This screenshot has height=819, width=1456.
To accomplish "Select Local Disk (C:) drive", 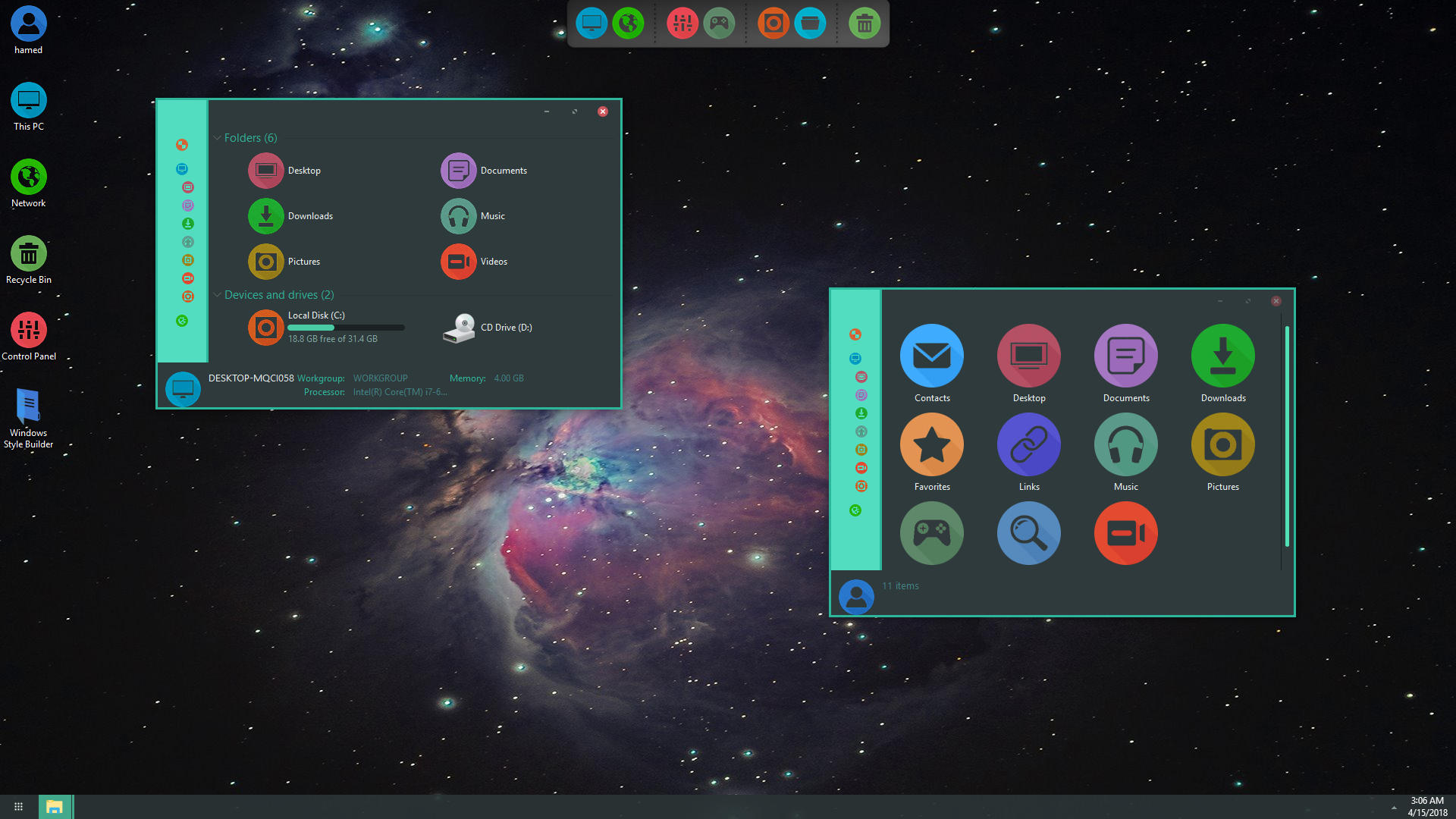I will click(x=316, y=315).
